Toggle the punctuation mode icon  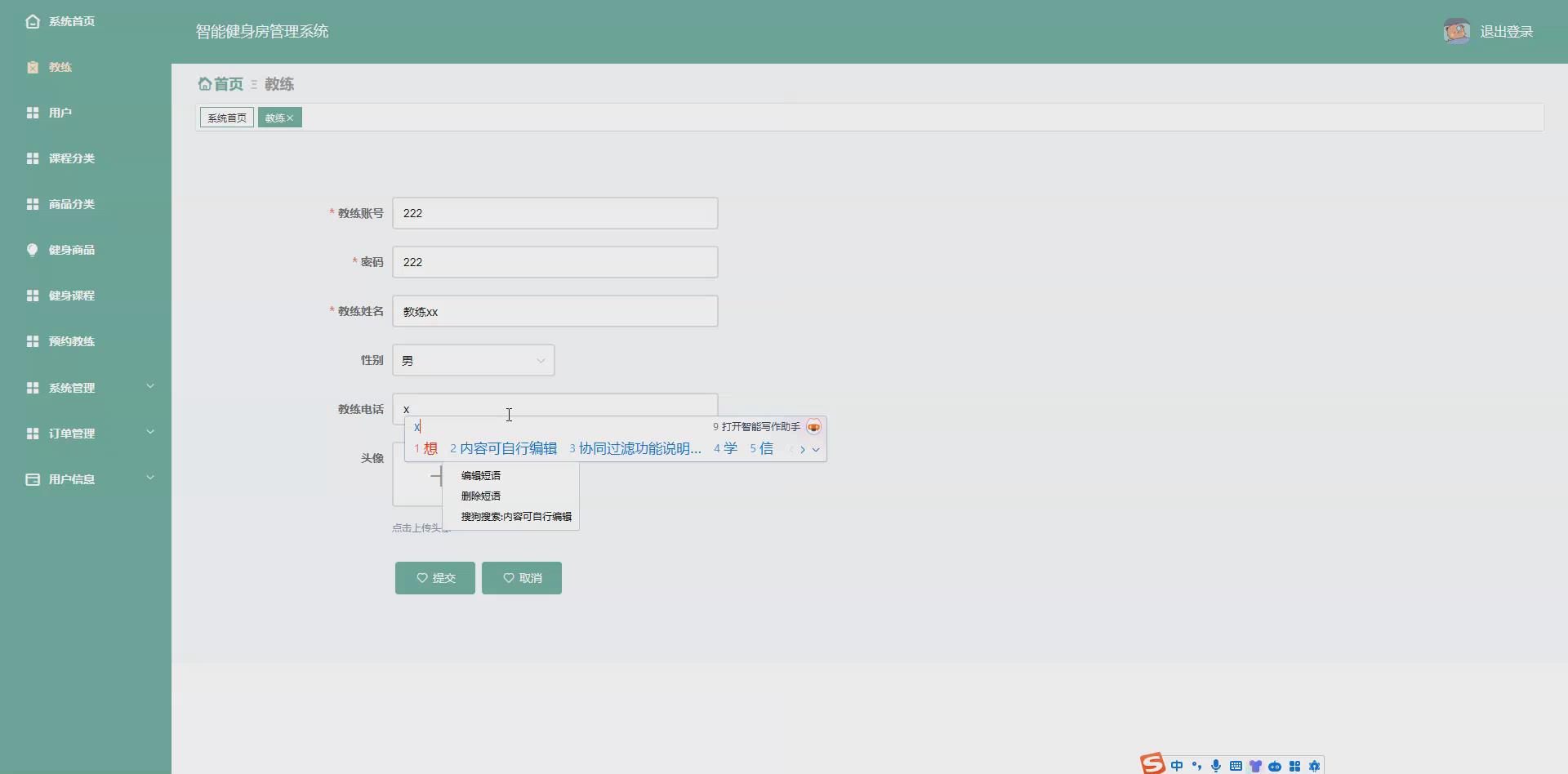pos(1196,766)
